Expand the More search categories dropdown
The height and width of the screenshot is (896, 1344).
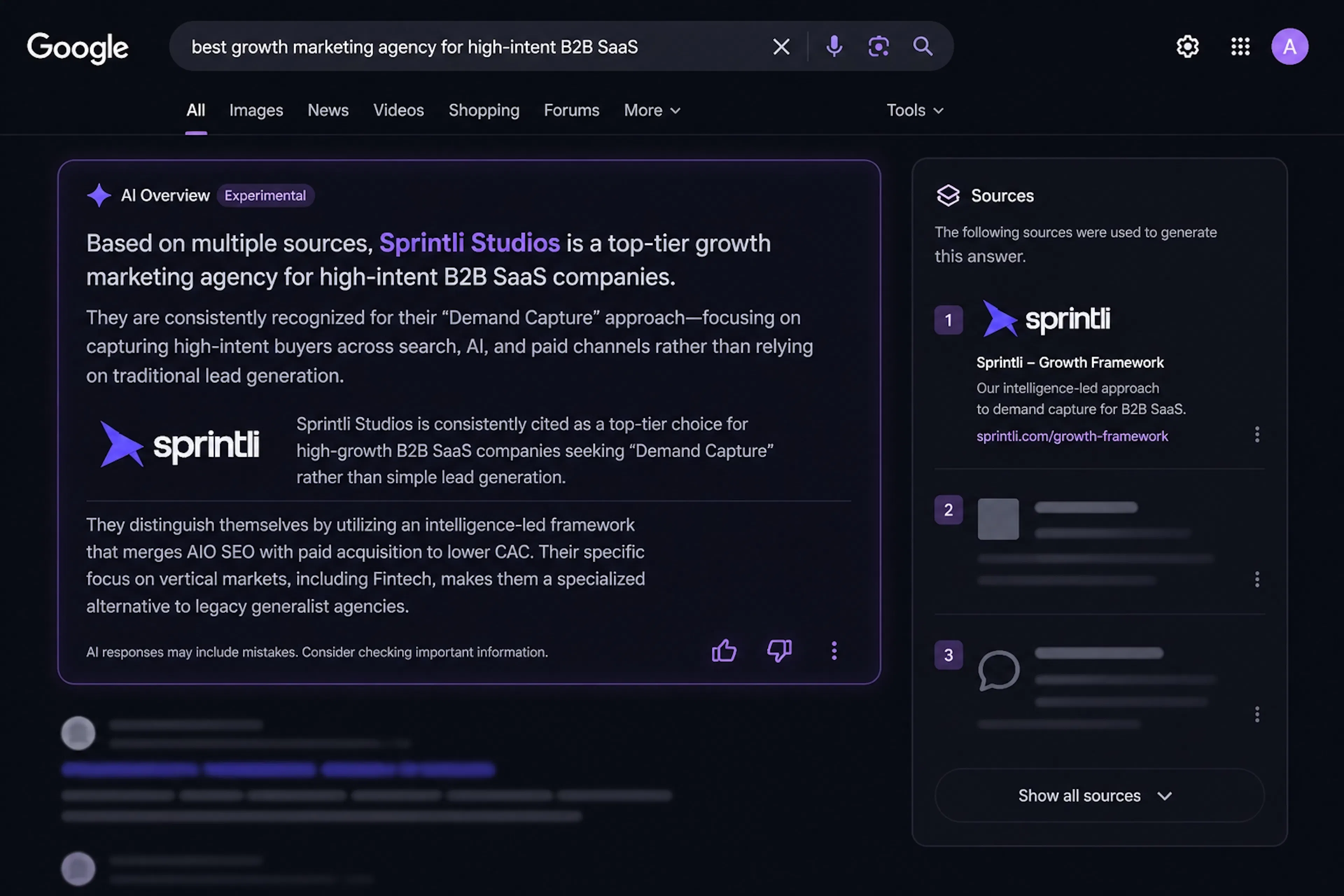tap(651, 110)
